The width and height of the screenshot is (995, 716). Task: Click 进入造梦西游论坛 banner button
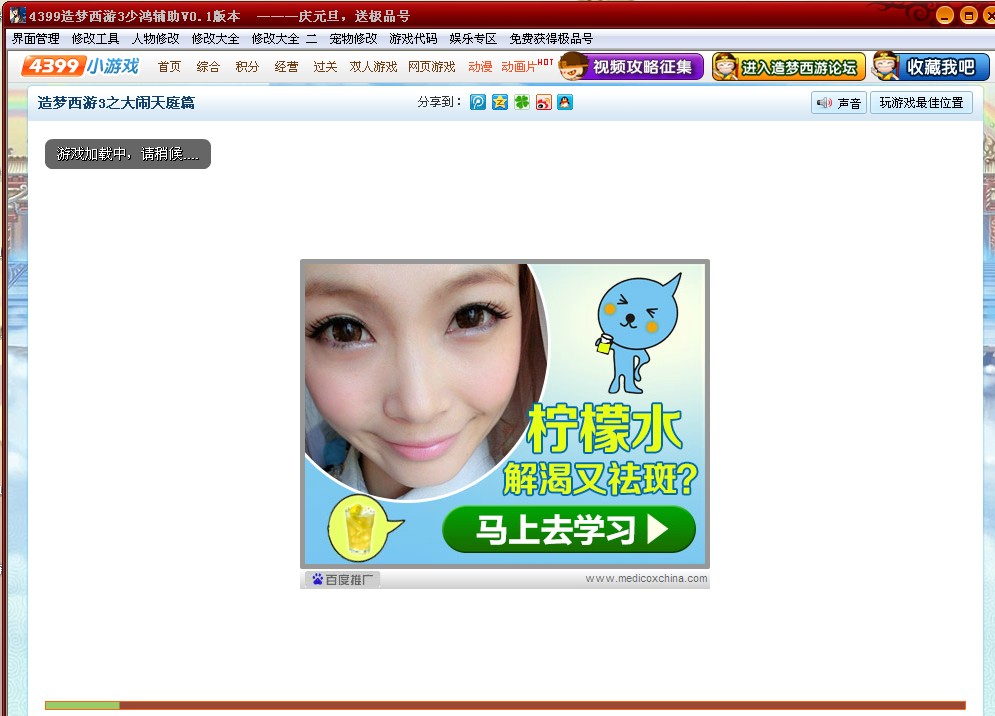[789, 67]
